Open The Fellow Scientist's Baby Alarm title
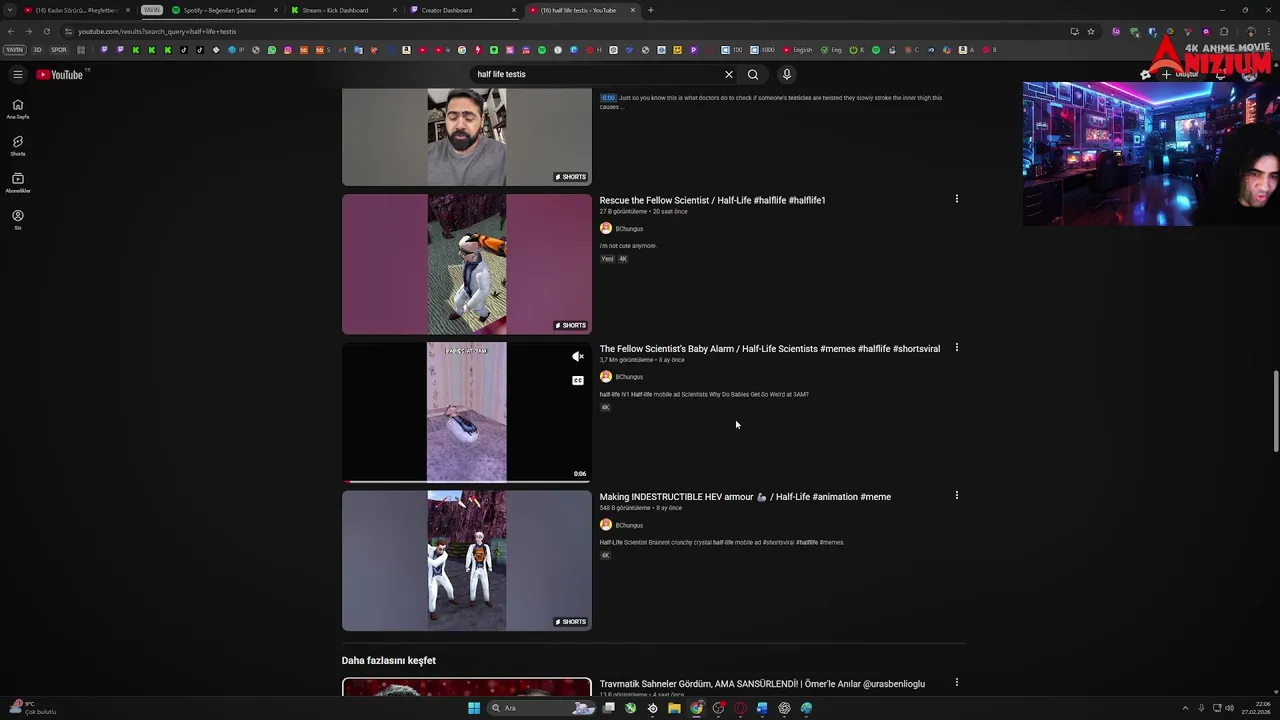Image resolution: width=1280 pixels, height=720 pixels. pyautogui.click(x=770, y=348)
